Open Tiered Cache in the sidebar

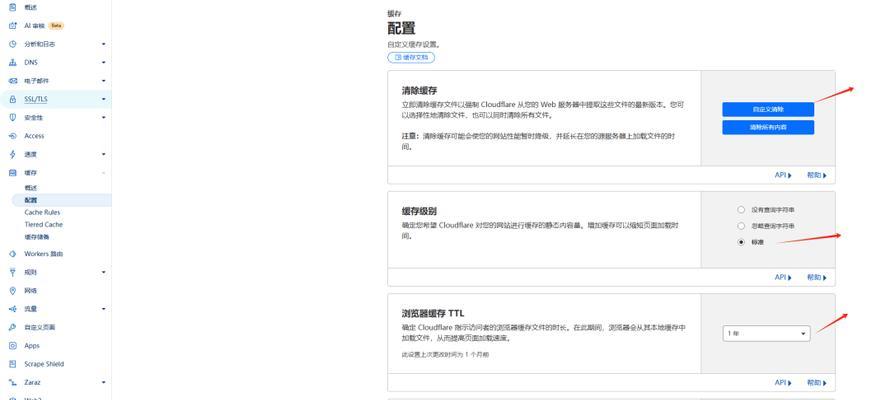pyautogui.click(x=44, y=225)
